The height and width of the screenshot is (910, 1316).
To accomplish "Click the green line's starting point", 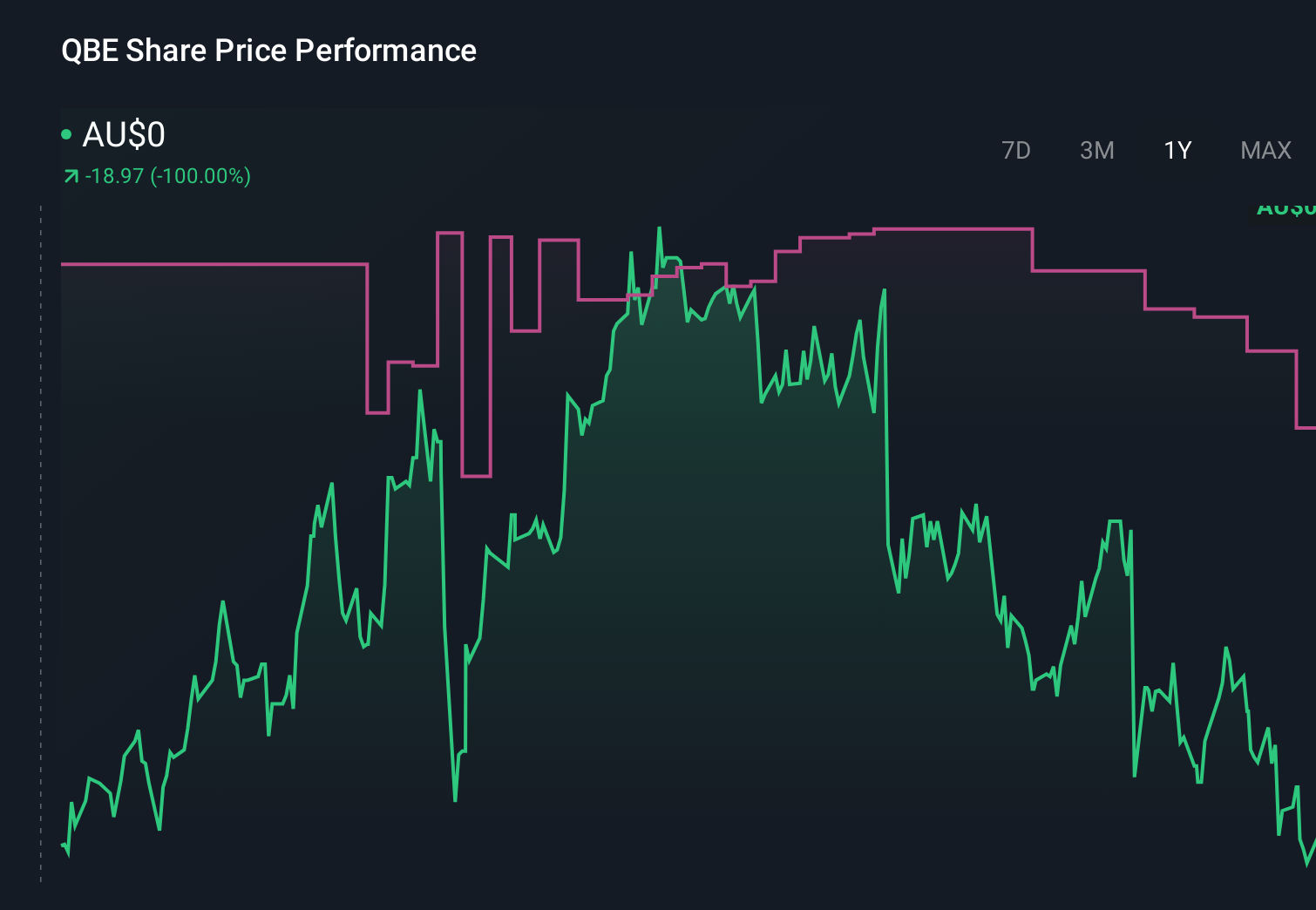I will 63,845.
